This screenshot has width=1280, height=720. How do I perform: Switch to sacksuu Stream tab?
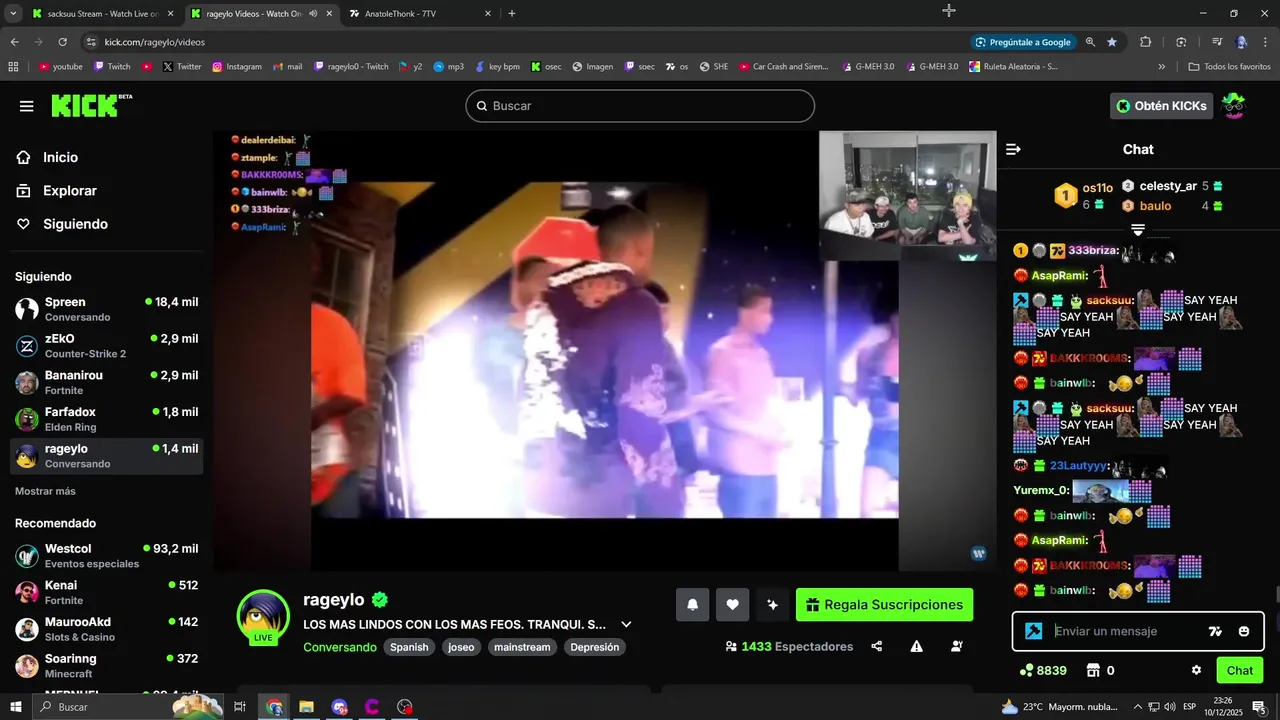(x=103, y=14)
